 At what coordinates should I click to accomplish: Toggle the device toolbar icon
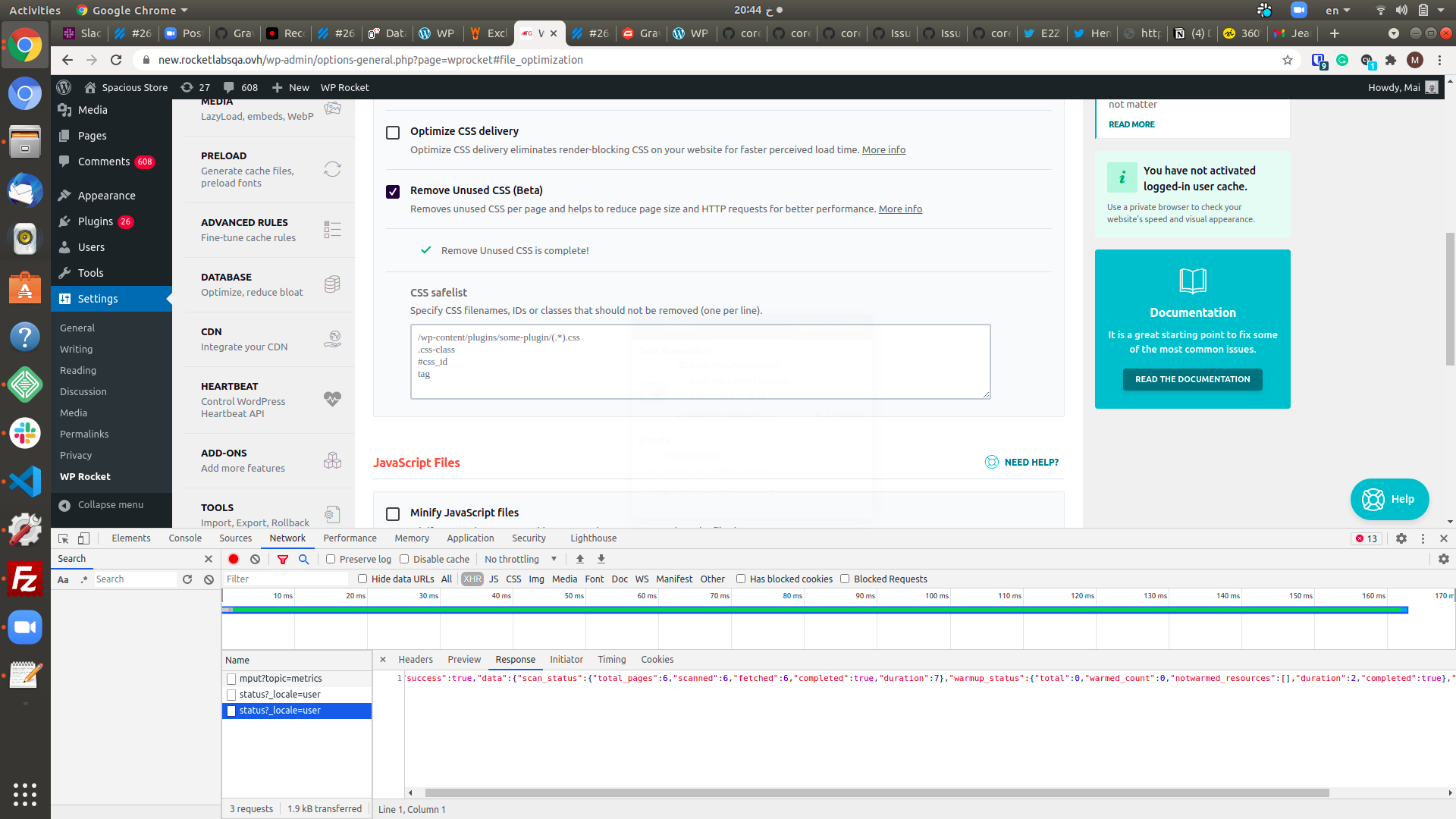click(84, 538)
